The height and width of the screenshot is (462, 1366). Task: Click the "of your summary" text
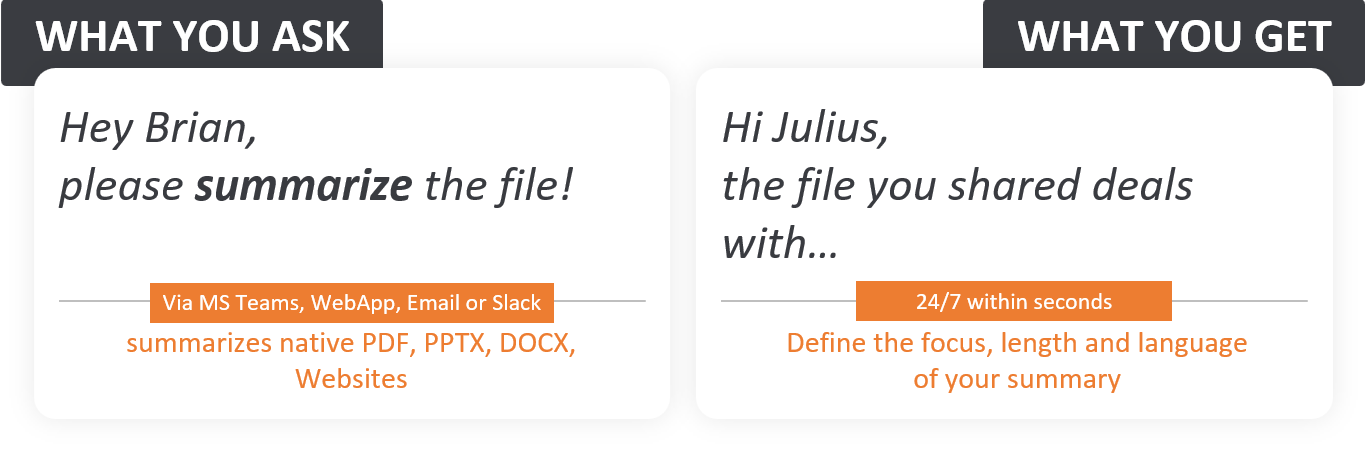coord(1017,379)
